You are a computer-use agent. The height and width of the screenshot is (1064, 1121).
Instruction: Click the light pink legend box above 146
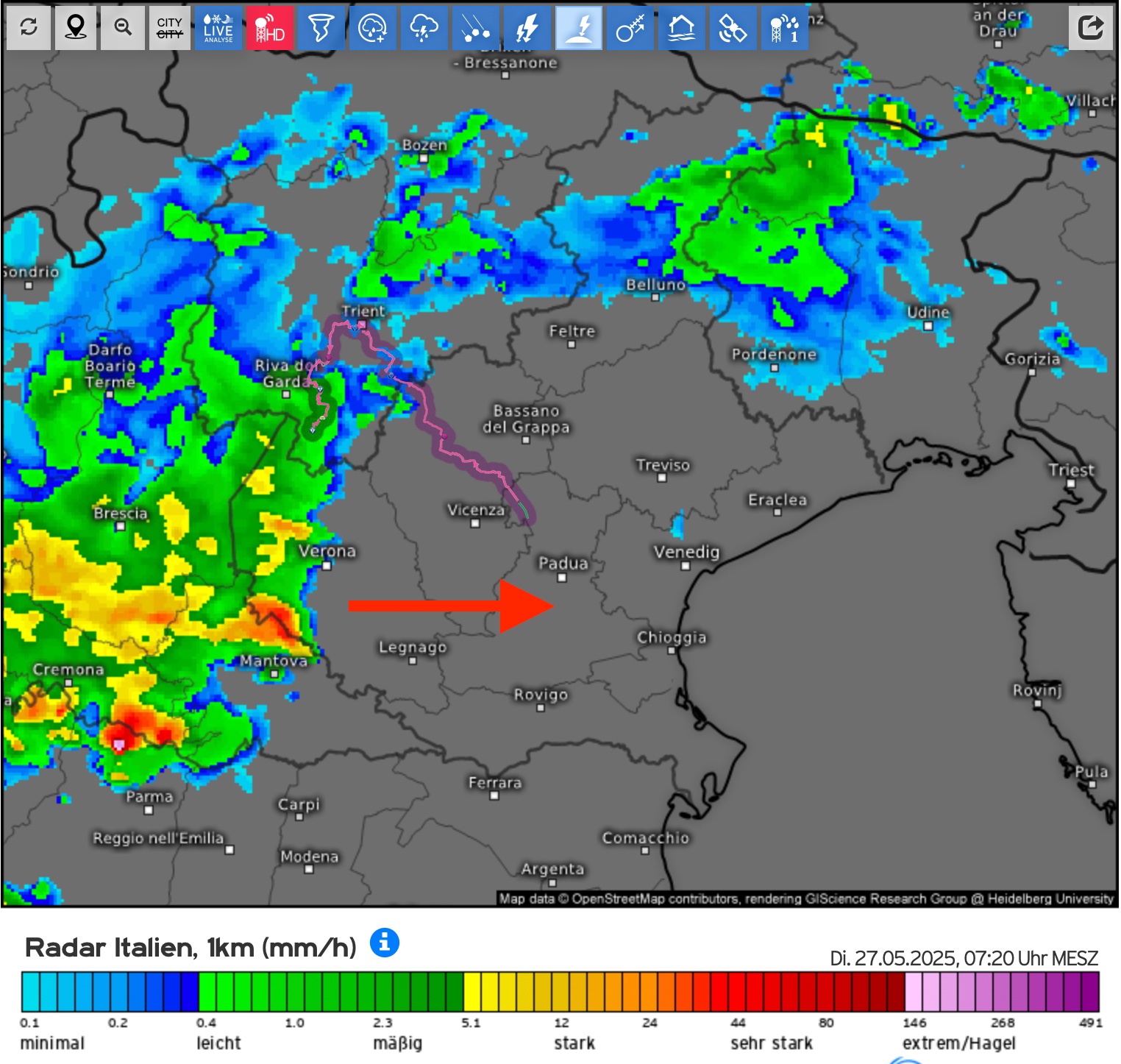point(914,991)
